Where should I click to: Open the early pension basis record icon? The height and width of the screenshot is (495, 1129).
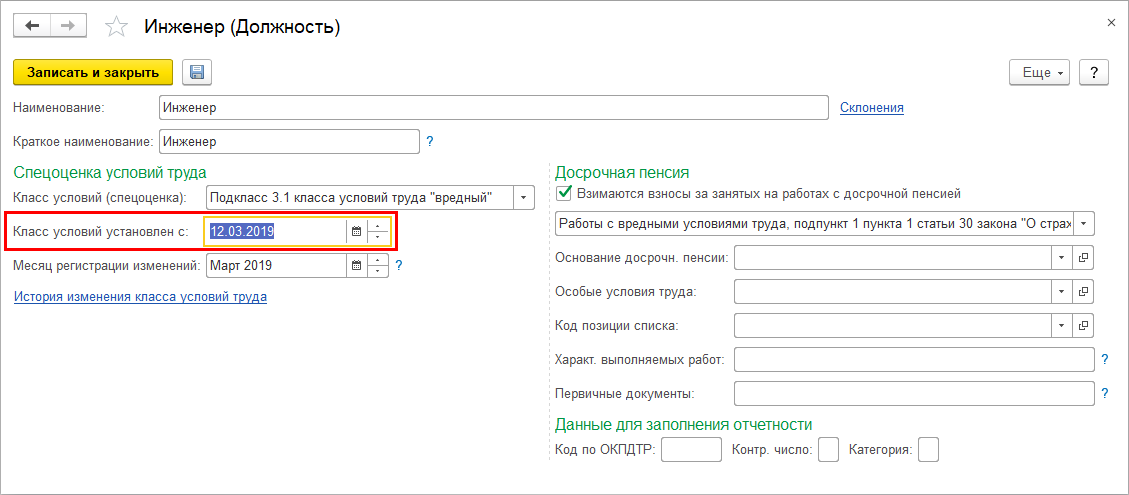[1082, 258]
